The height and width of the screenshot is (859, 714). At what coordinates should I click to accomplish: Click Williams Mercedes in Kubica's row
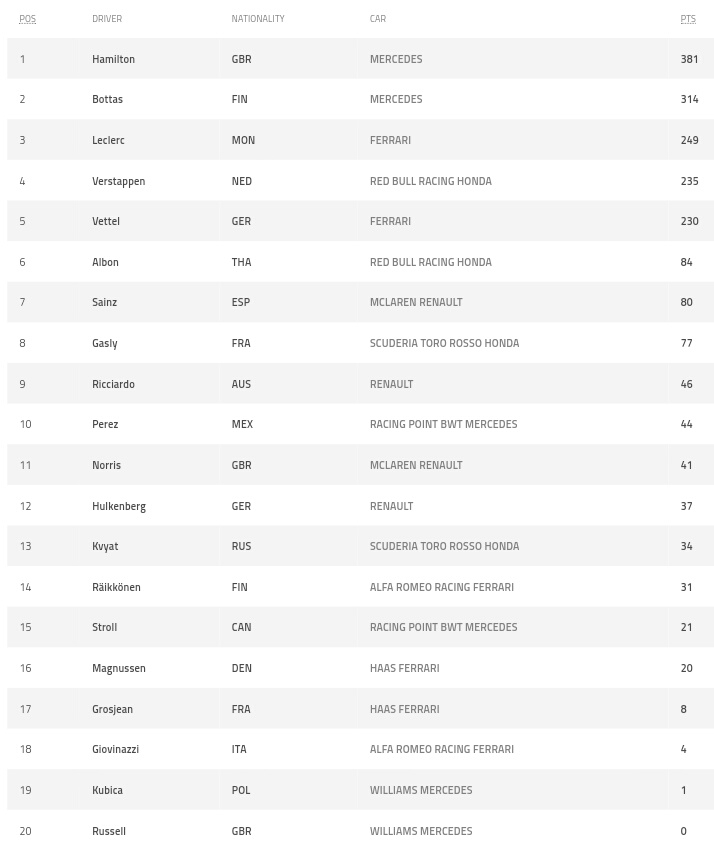(x=420, y=790)
